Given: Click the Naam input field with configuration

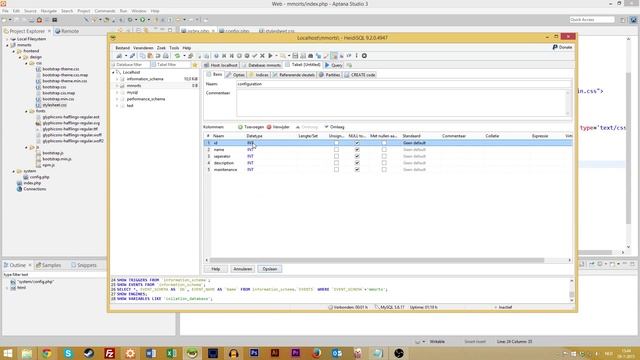Looking at the screenshot, I should 404,84.
